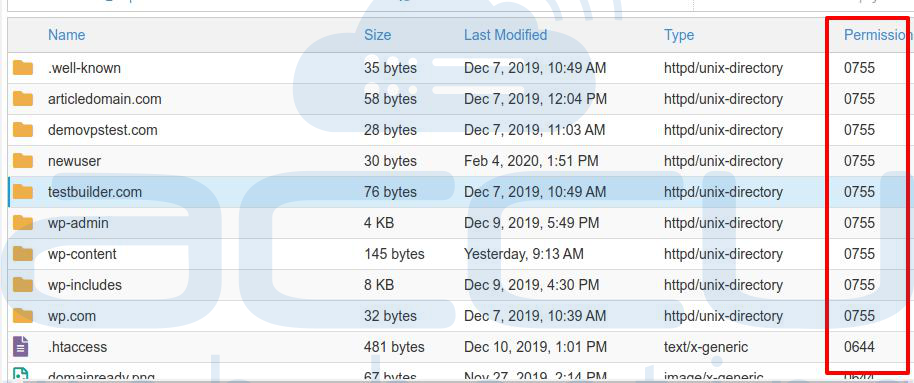Sort by Last Modified column header

coord(505,35)
